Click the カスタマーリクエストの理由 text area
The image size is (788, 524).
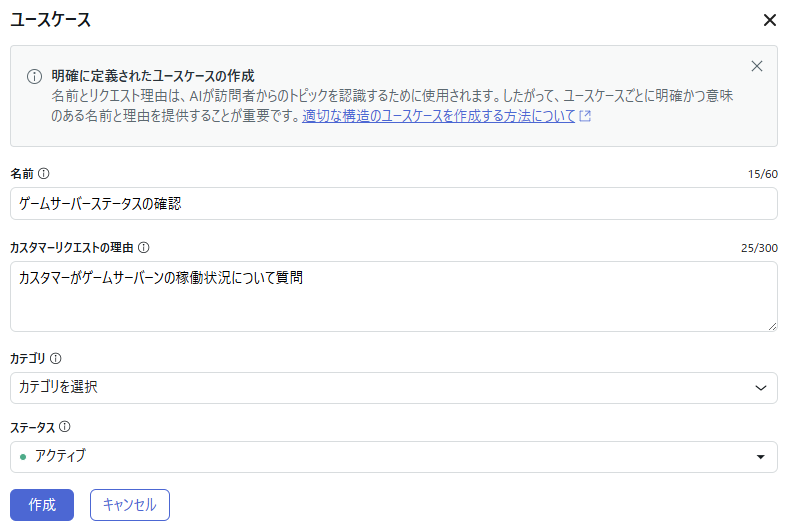(393, 296)
